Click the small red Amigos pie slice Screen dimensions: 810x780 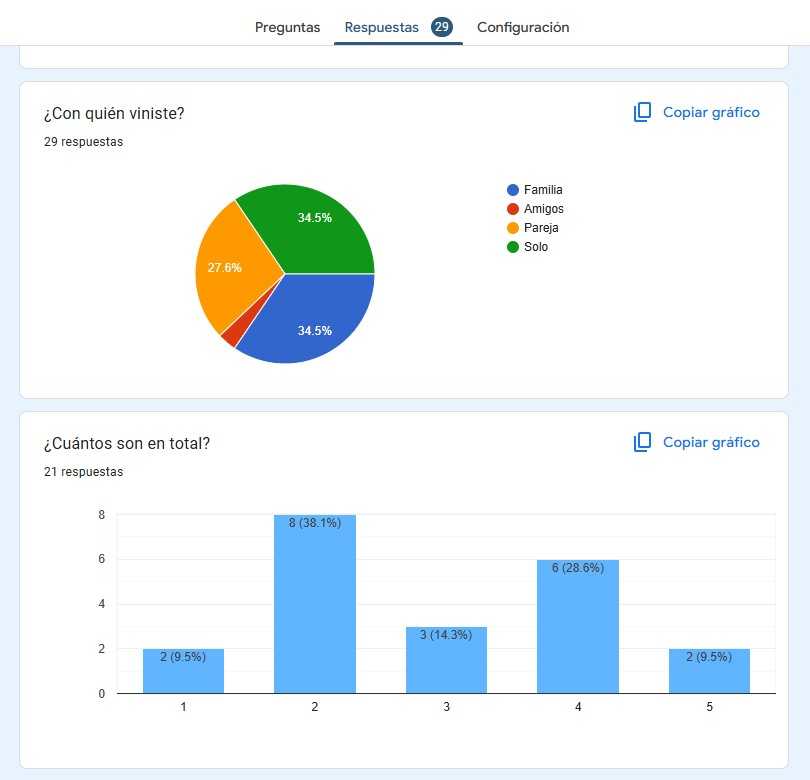coord(236,332)
